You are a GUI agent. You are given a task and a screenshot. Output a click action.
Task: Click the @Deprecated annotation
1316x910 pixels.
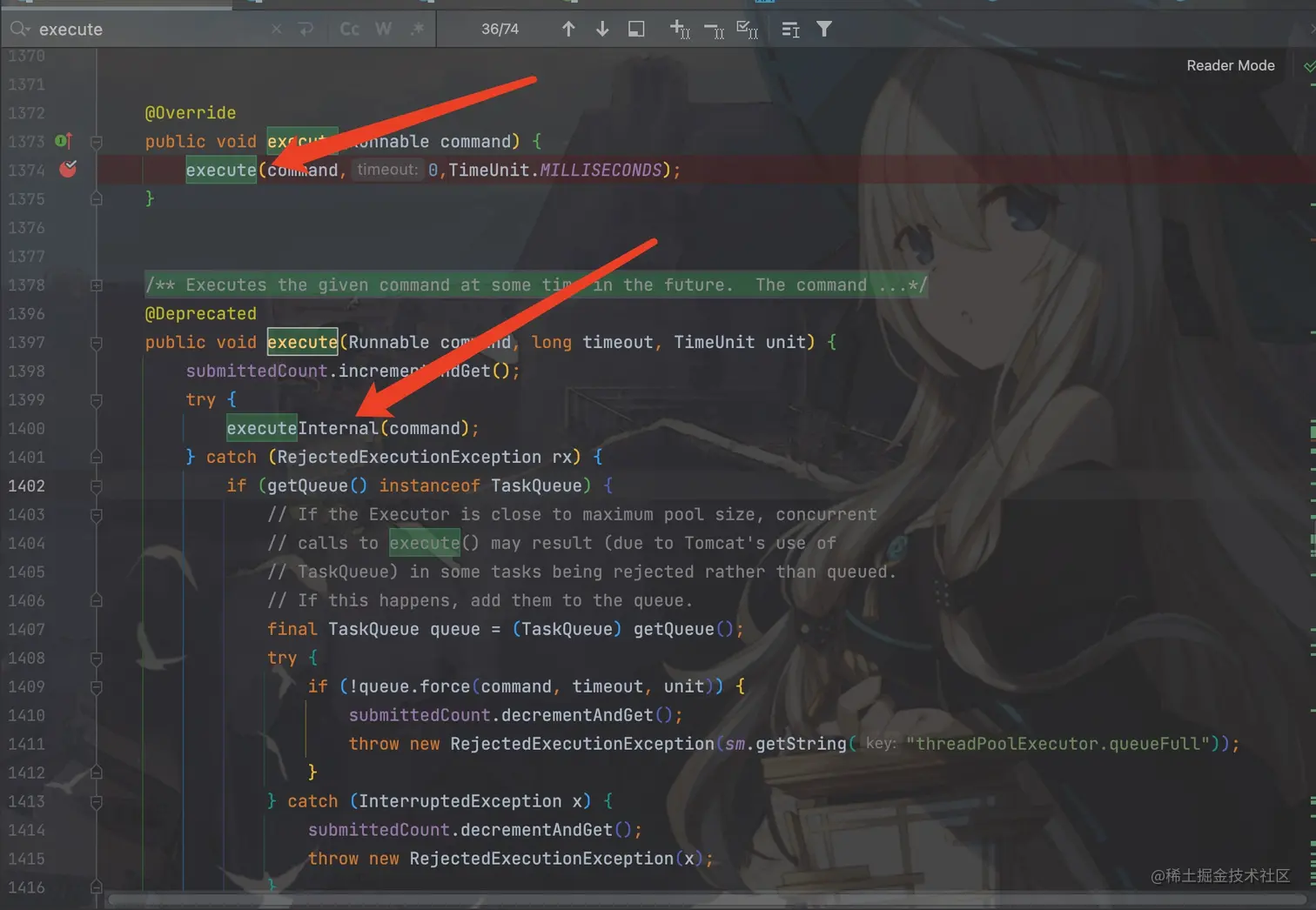[200, 313]
